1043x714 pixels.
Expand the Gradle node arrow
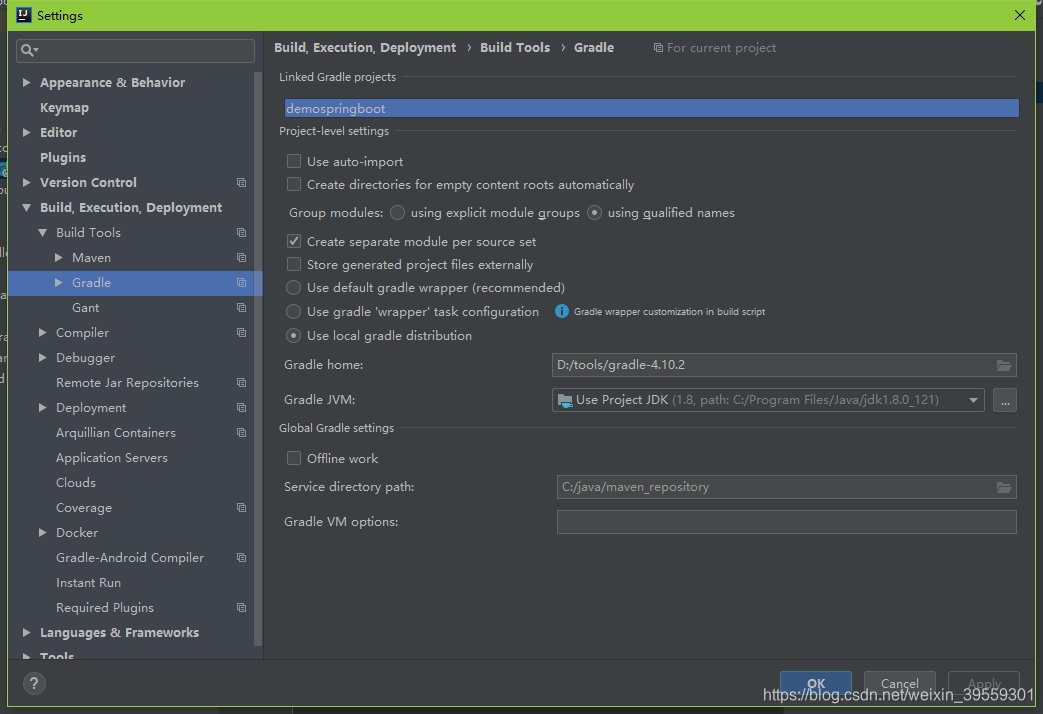coord(59,283)
